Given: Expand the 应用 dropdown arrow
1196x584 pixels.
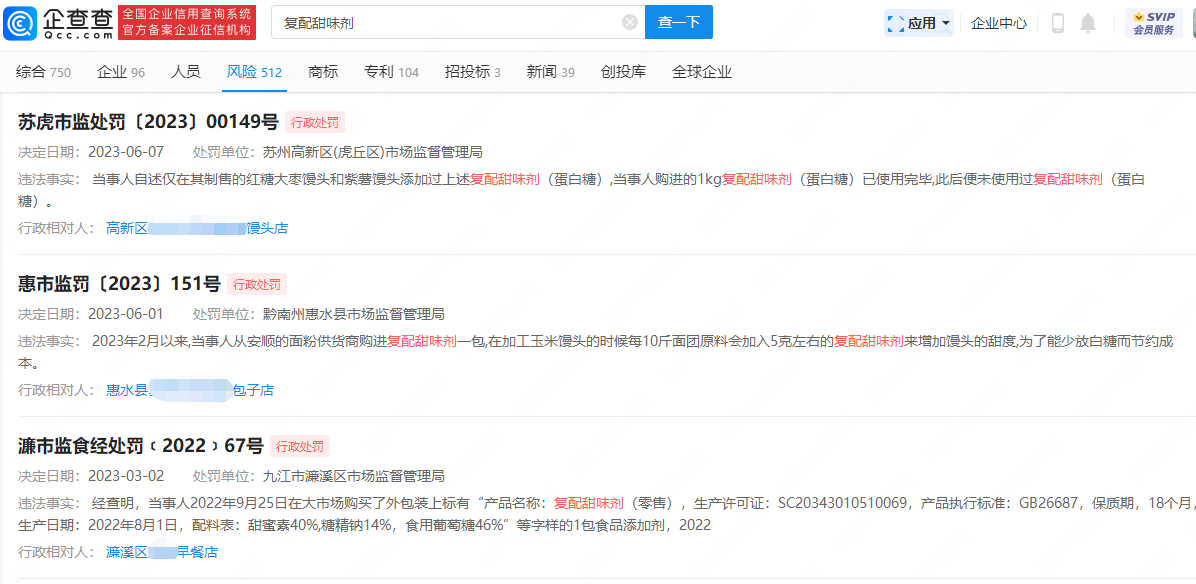Looking at the screenshot, I should point(946,23).
